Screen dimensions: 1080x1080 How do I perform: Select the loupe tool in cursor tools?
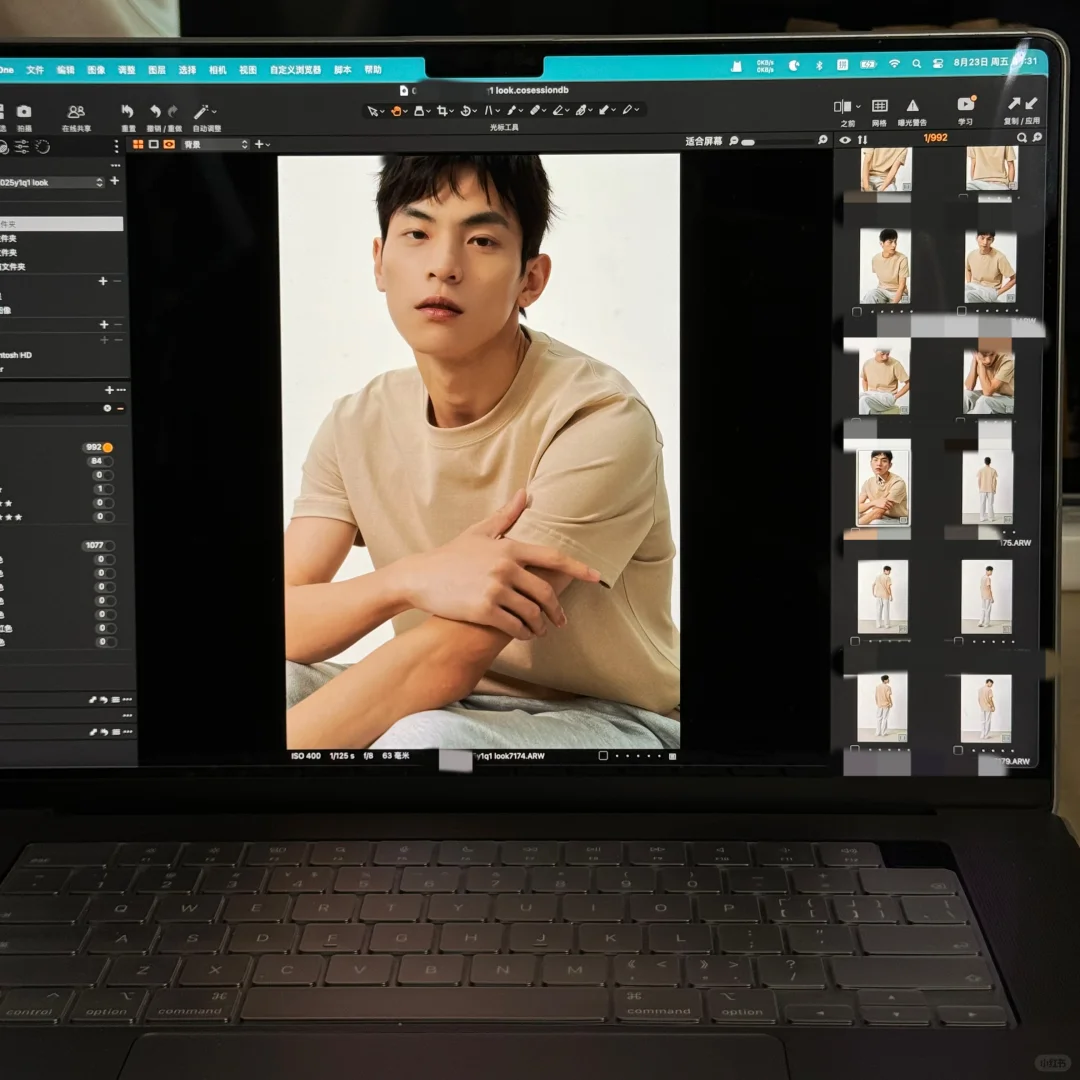point(419,110)
